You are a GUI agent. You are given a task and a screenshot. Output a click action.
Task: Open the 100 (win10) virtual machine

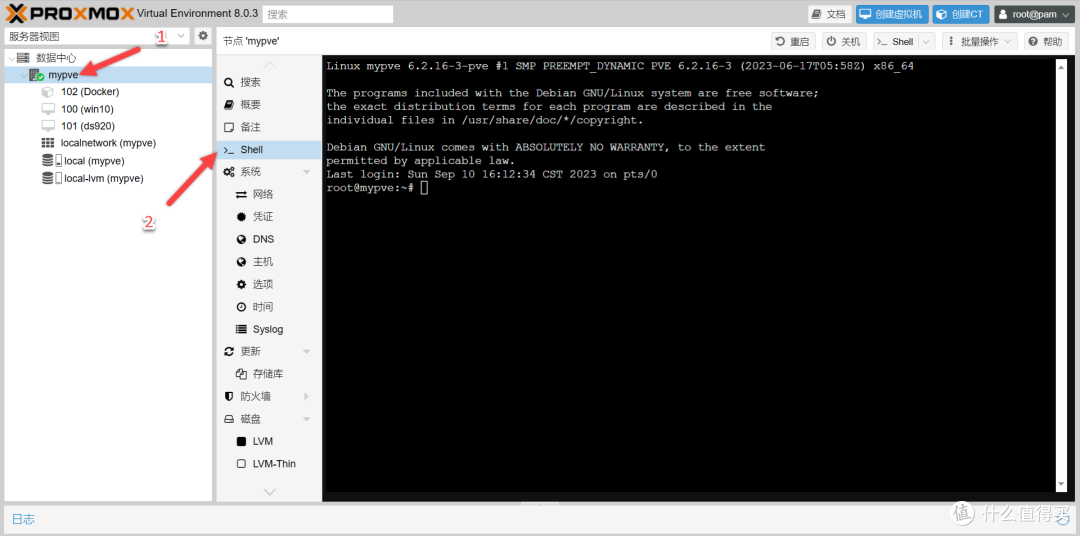pos(88,109)
